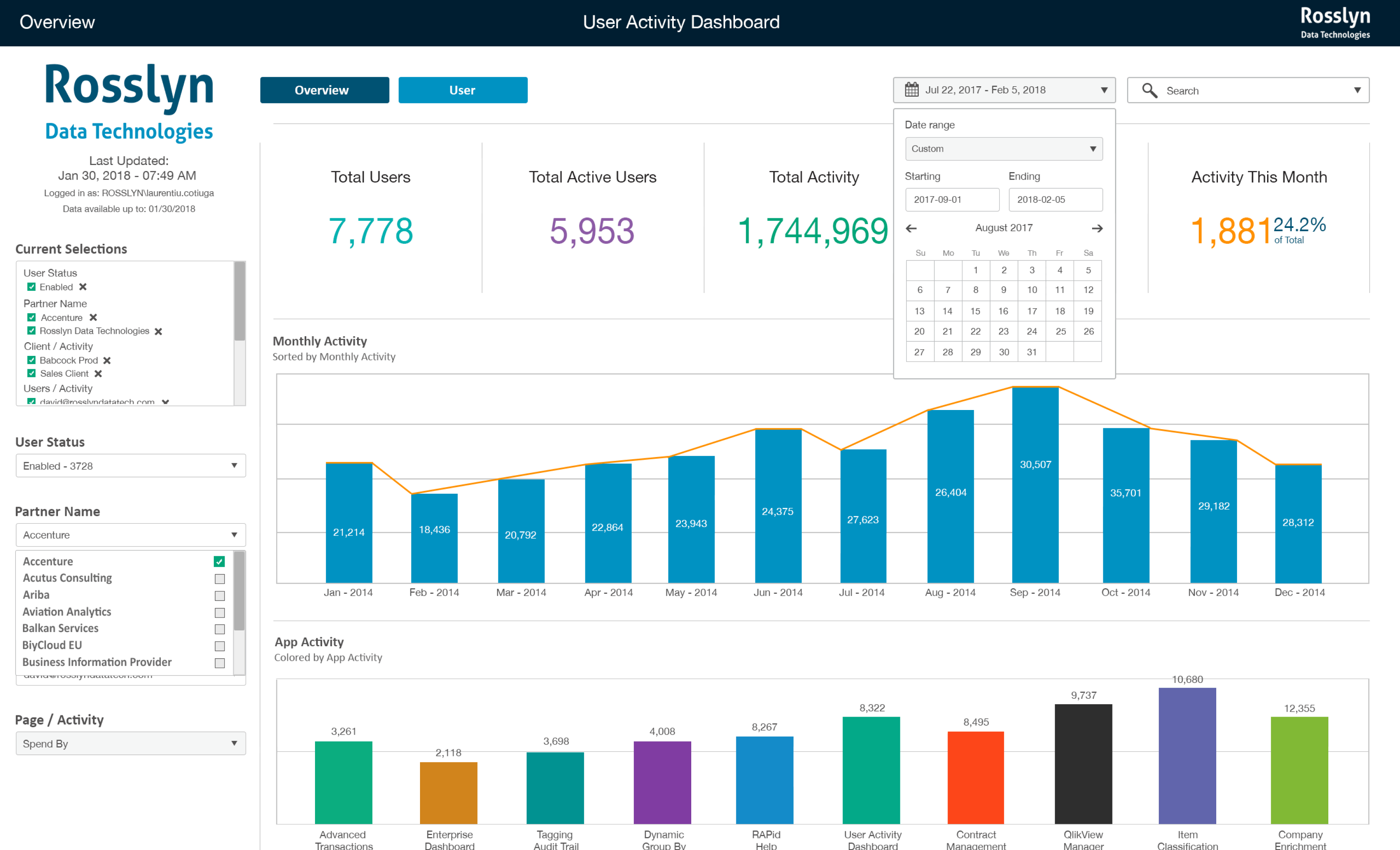
Task: Click the purple Dynamic Group By bar
Action: (x=662, y=783)
